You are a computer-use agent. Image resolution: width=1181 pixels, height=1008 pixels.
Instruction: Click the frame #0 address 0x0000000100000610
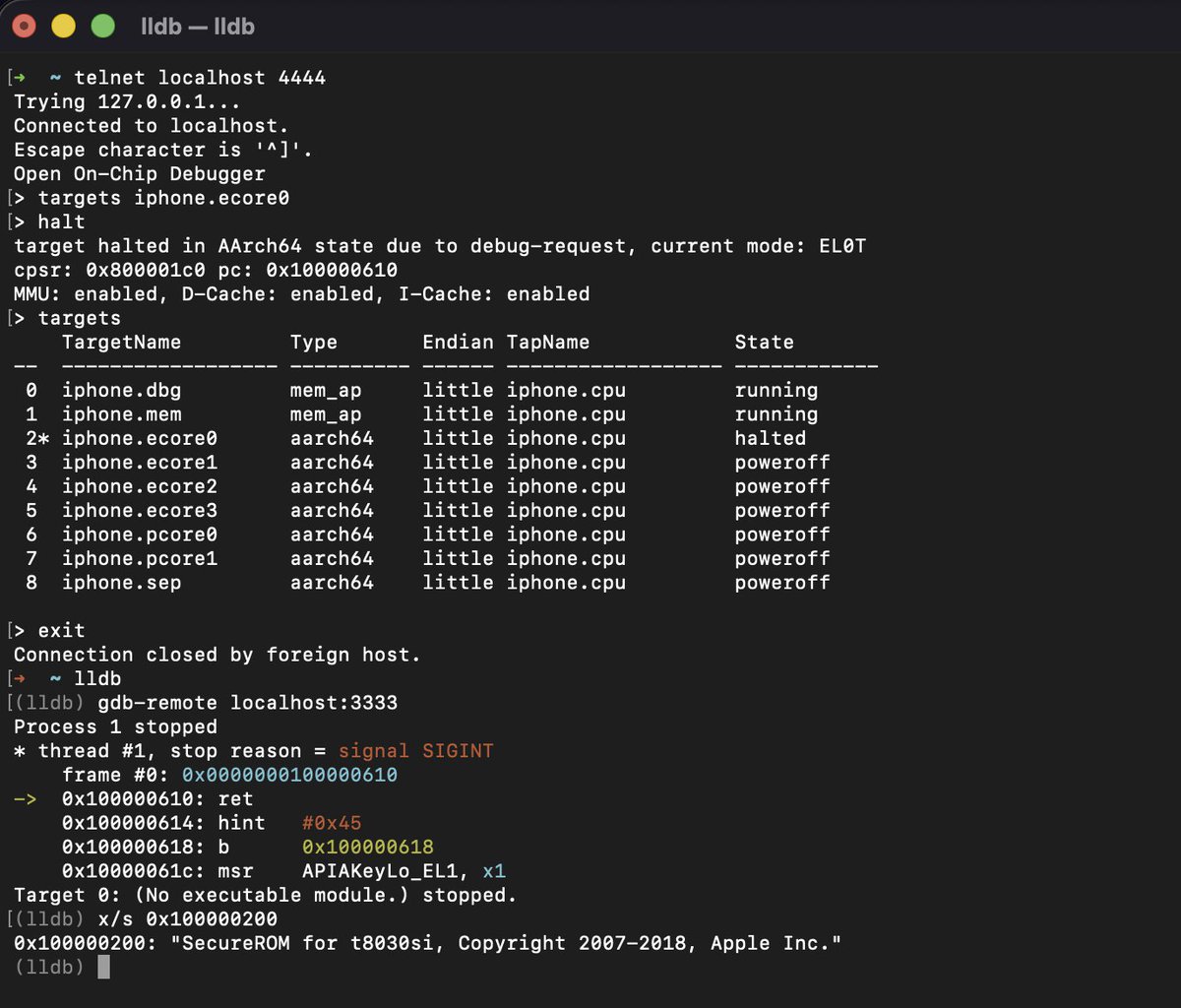290,775
